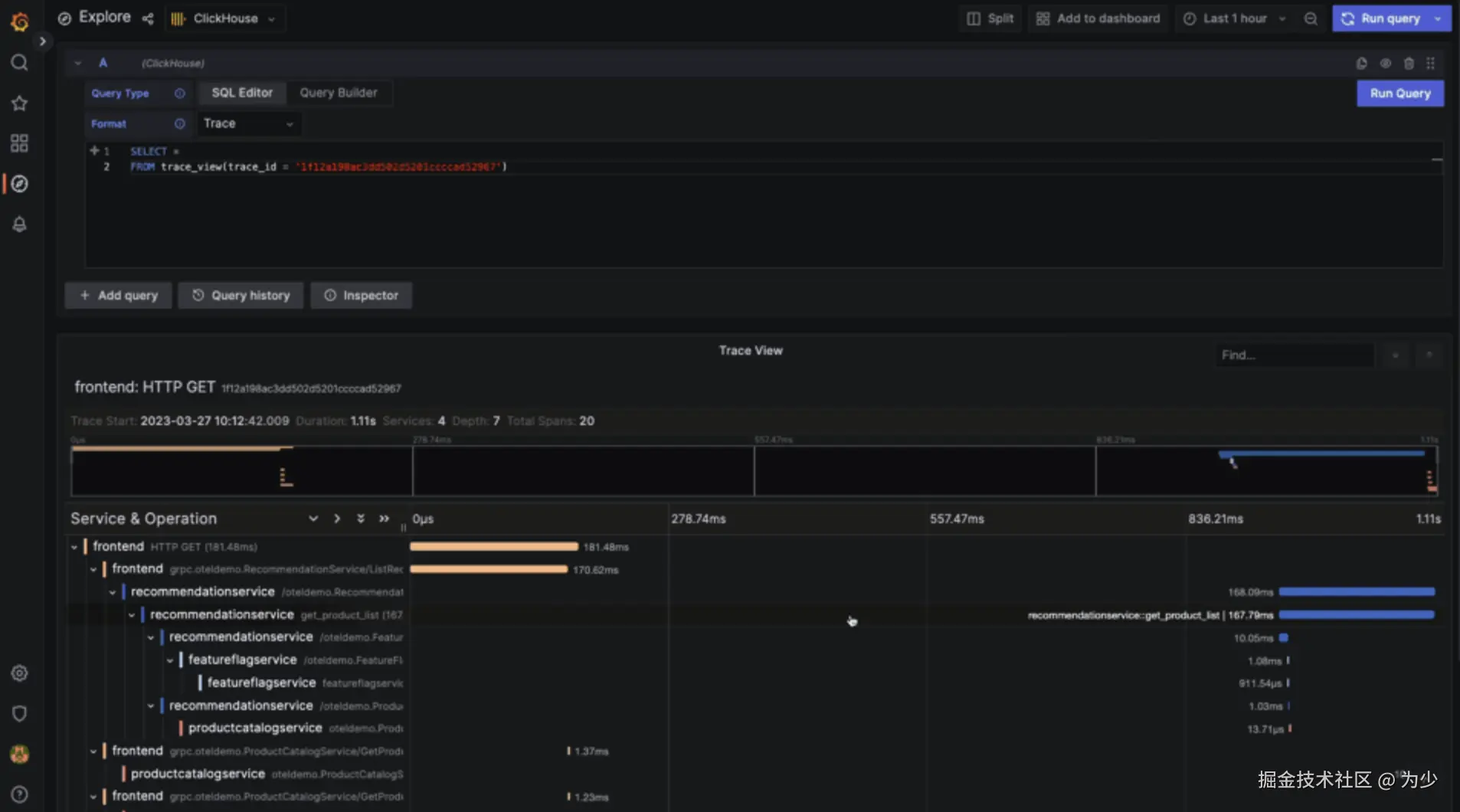
Task: Collapse all spans in the trace
Action: [x=384, y=519]
